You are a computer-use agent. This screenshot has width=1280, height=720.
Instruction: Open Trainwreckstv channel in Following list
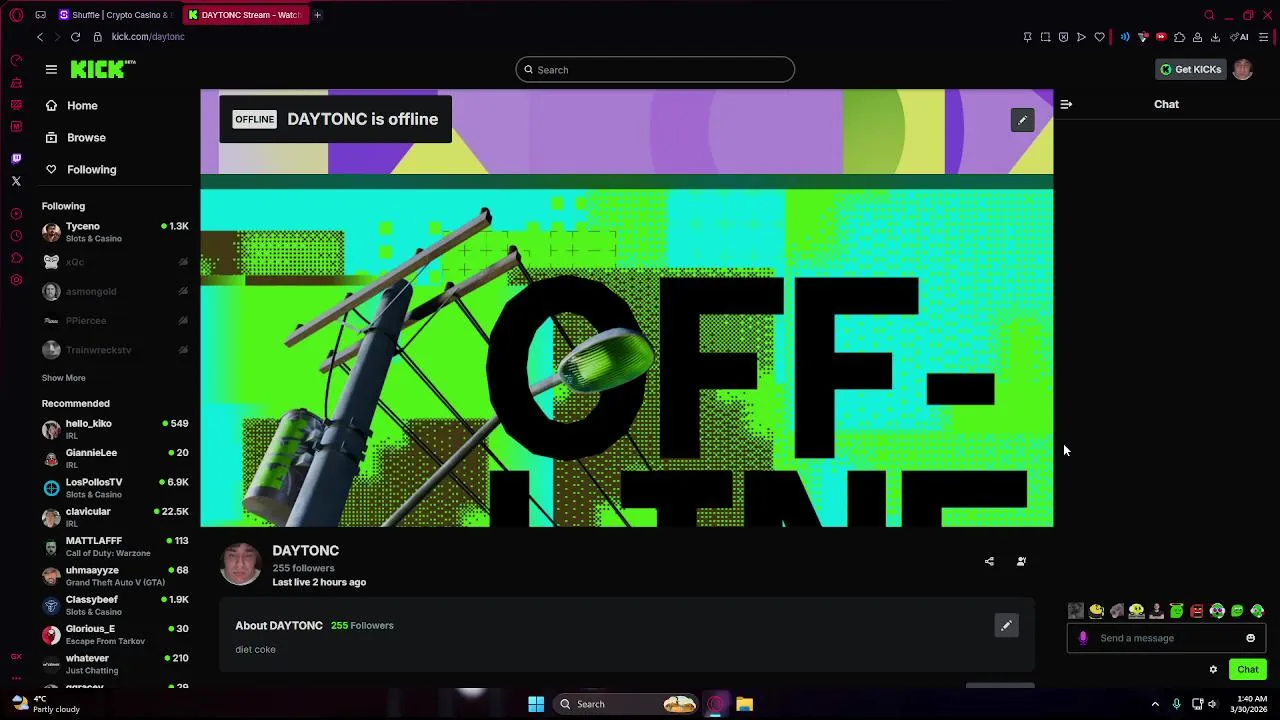pyautogui.click(x=115, y=350)
